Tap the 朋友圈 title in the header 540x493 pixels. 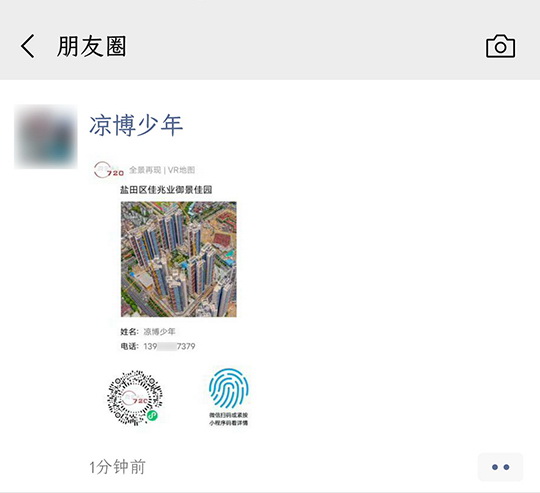[92, 46]
